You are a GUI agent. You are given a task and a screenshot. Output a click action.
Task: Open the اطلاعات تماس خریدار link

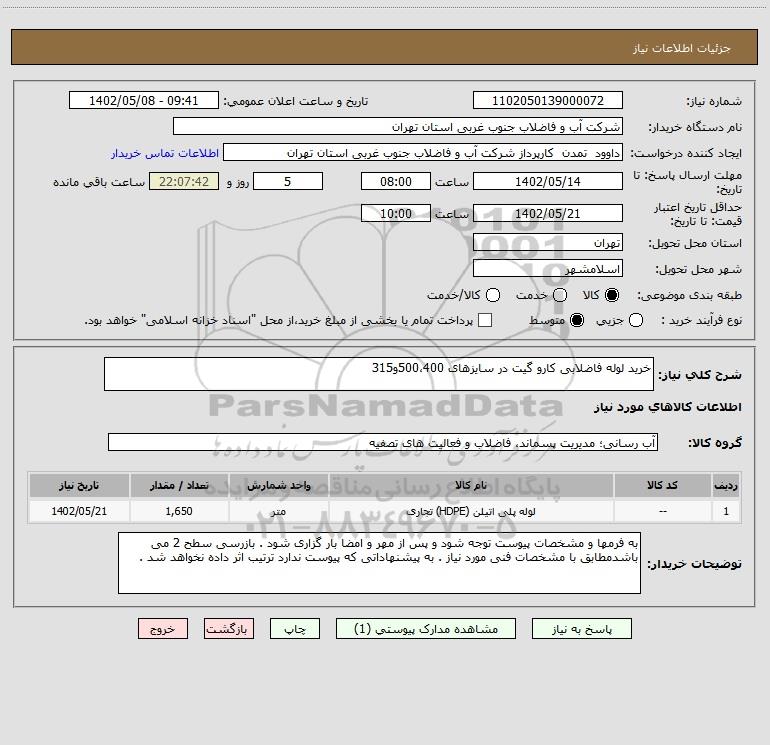click(x=165, y=153)
